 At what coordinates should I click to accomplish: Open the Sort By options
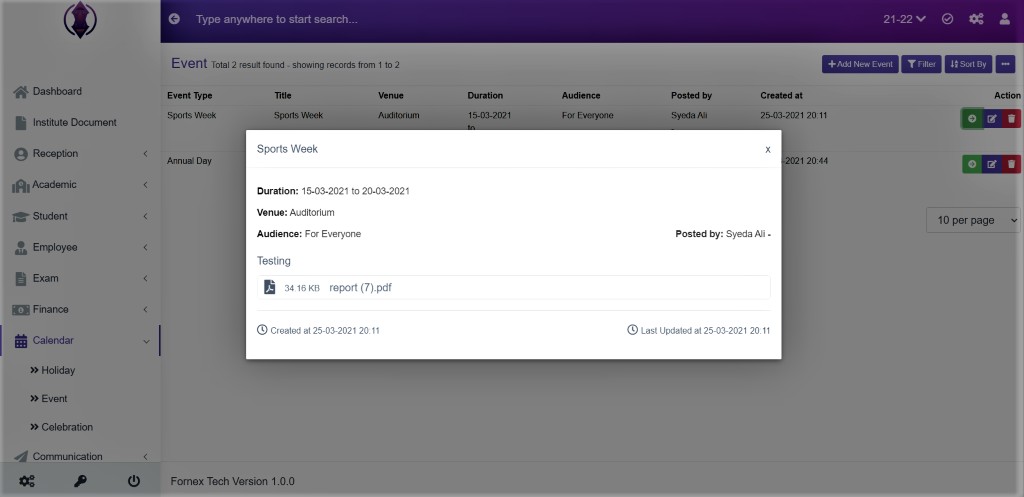click(x=968, y=64)
